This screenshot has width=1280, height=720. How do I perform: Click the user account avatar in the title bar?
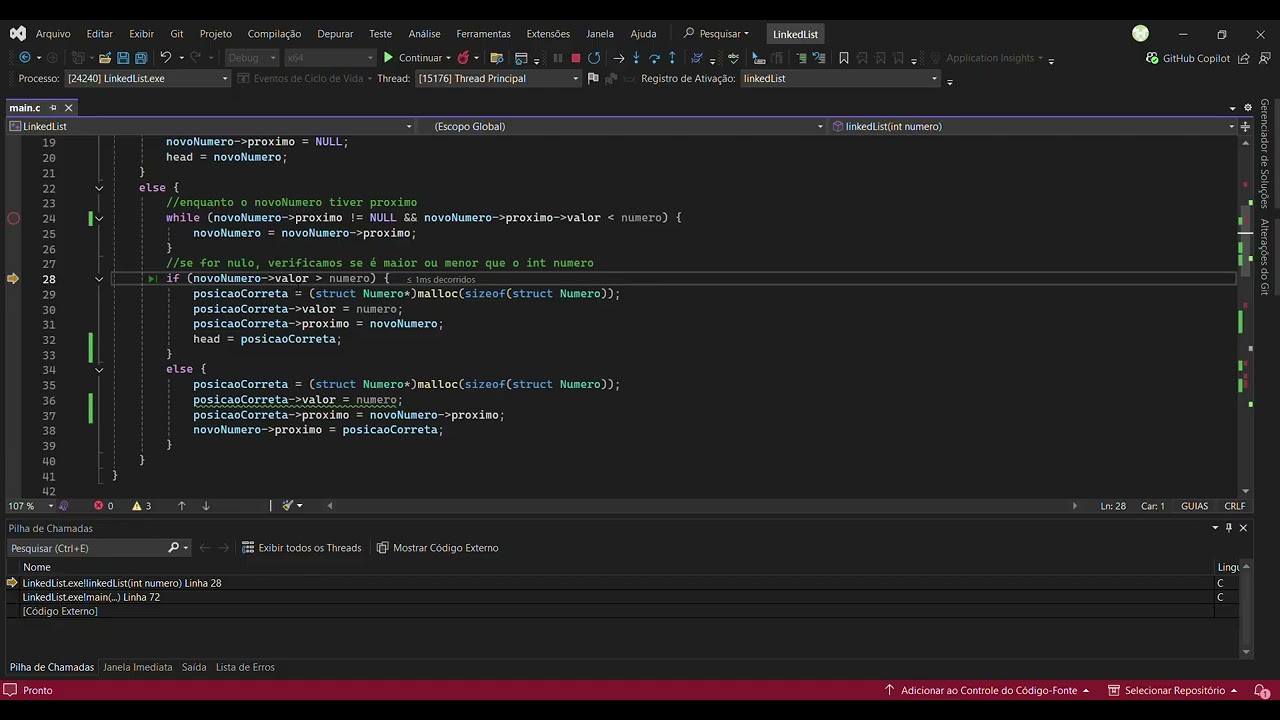coord(1140,33)
